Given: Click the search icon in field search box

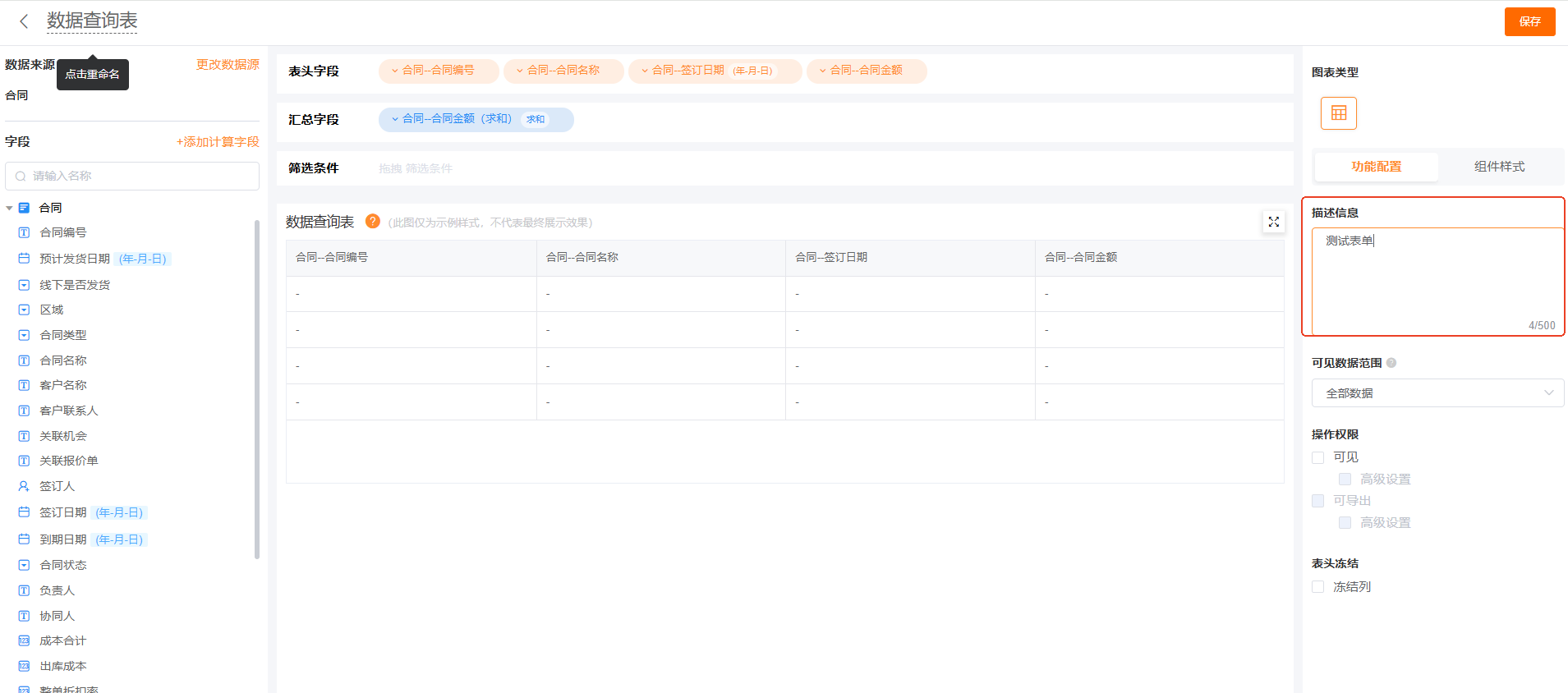Looking at the screenshot, I should [x=21, y=177].
